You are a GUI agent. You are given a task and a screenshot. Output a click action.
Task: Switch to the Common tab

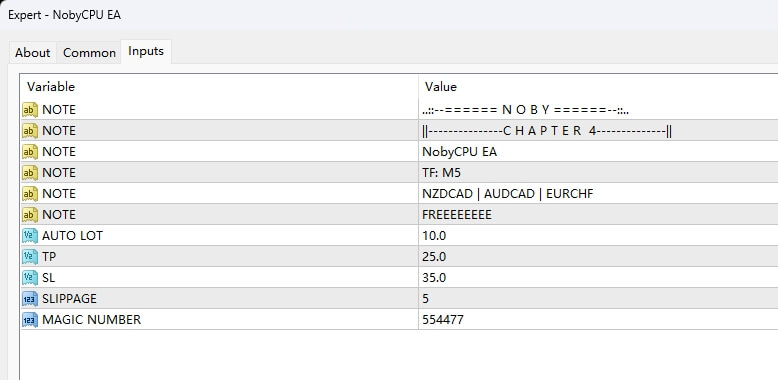[x=89, y=53]
